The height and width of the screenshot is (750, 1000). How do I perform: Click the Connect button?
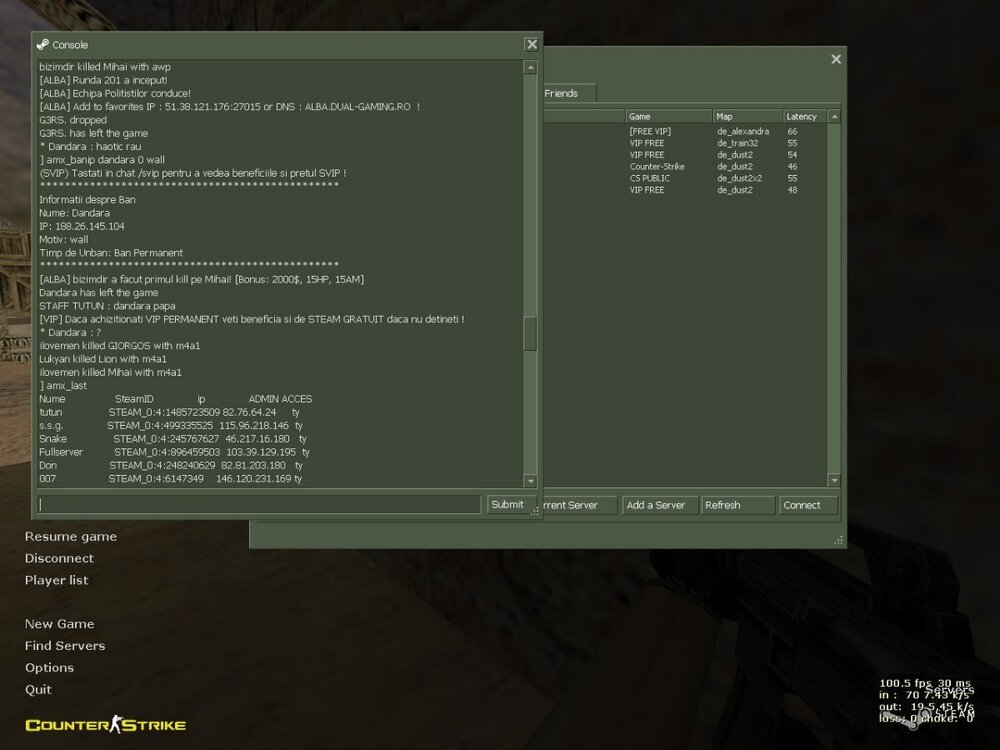pos(808,505)
